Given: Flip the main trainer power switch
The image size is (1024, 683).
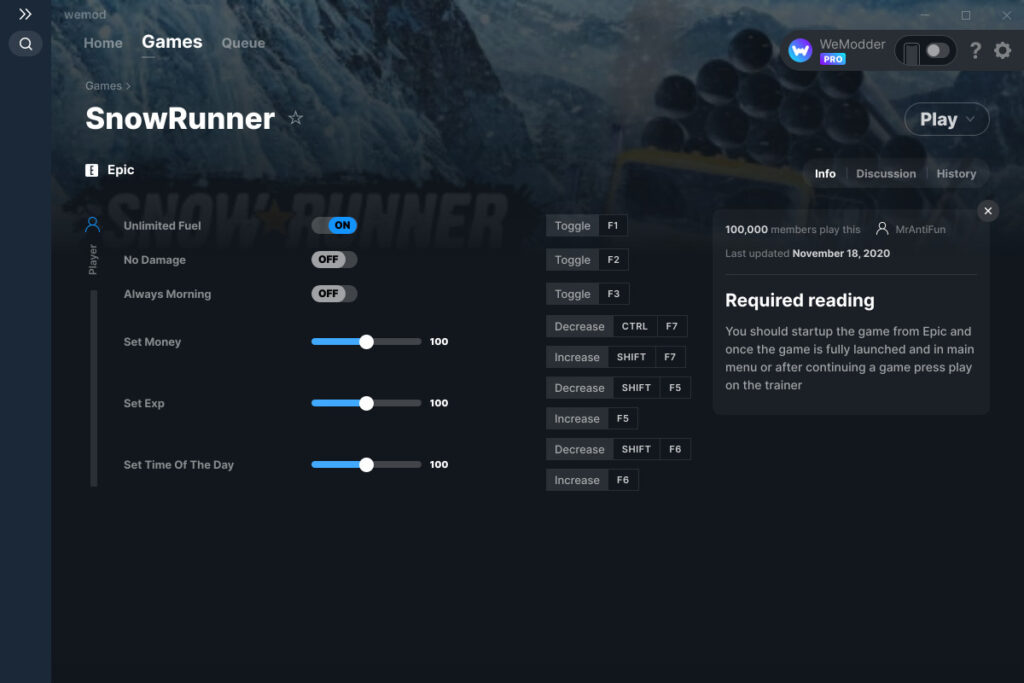Looking at the screenshot, I should coord(924,50).
